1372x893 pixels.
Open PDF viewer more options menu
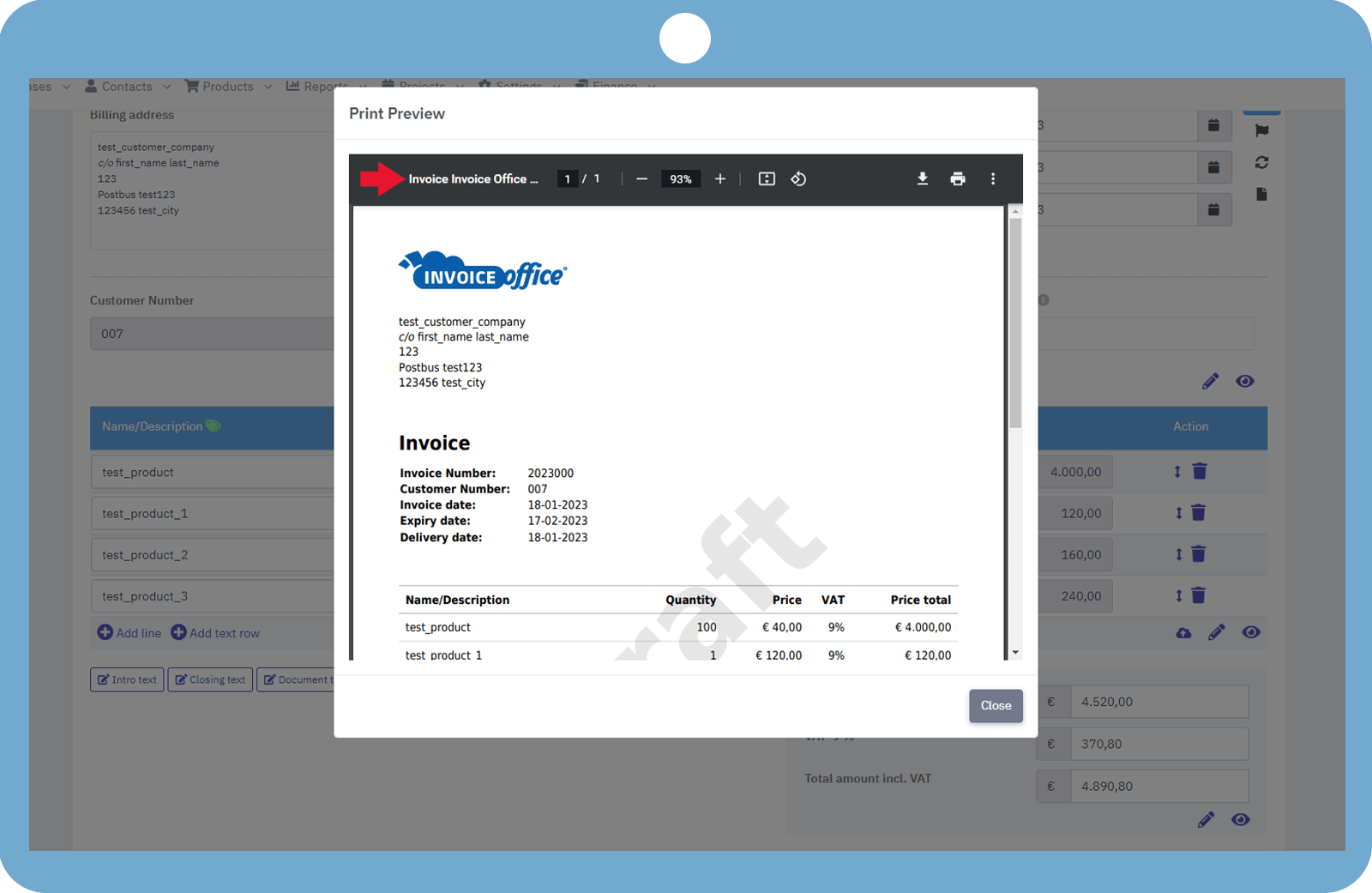(993, 178)
